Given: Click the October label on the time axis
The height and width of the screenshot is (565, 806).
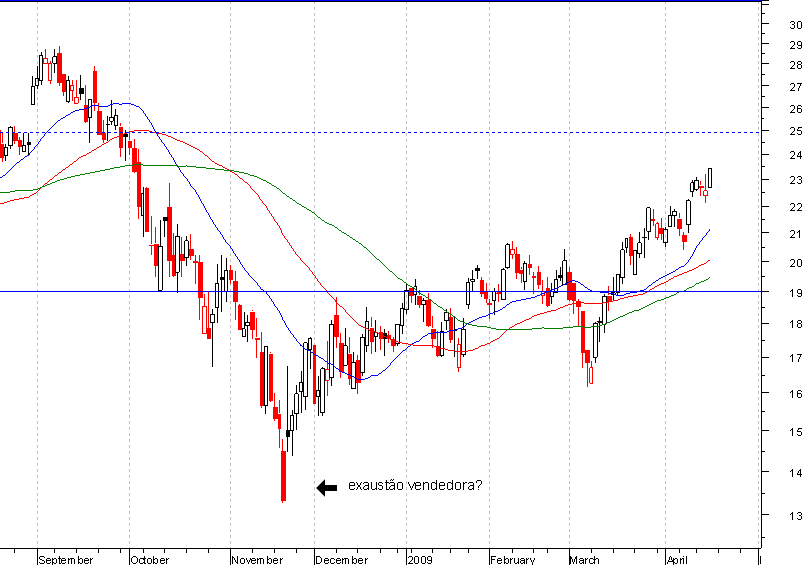Looking at the screenshot, I should point(150,560).
